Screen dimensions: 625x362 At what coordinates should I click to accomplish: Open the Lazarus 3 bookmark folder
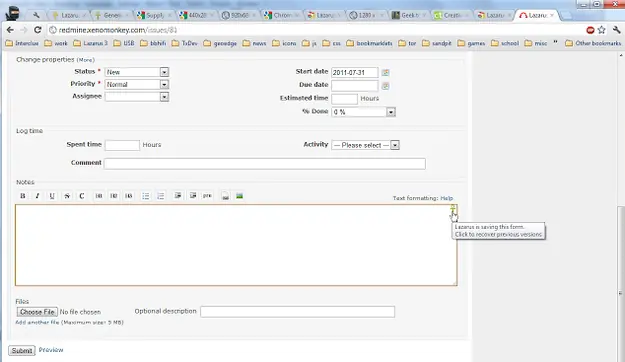click(x=90, y=43)
